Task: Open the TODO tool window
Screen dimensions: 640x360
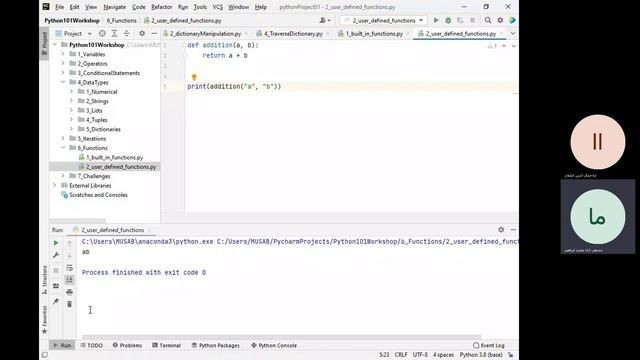Action: [91, 345]
